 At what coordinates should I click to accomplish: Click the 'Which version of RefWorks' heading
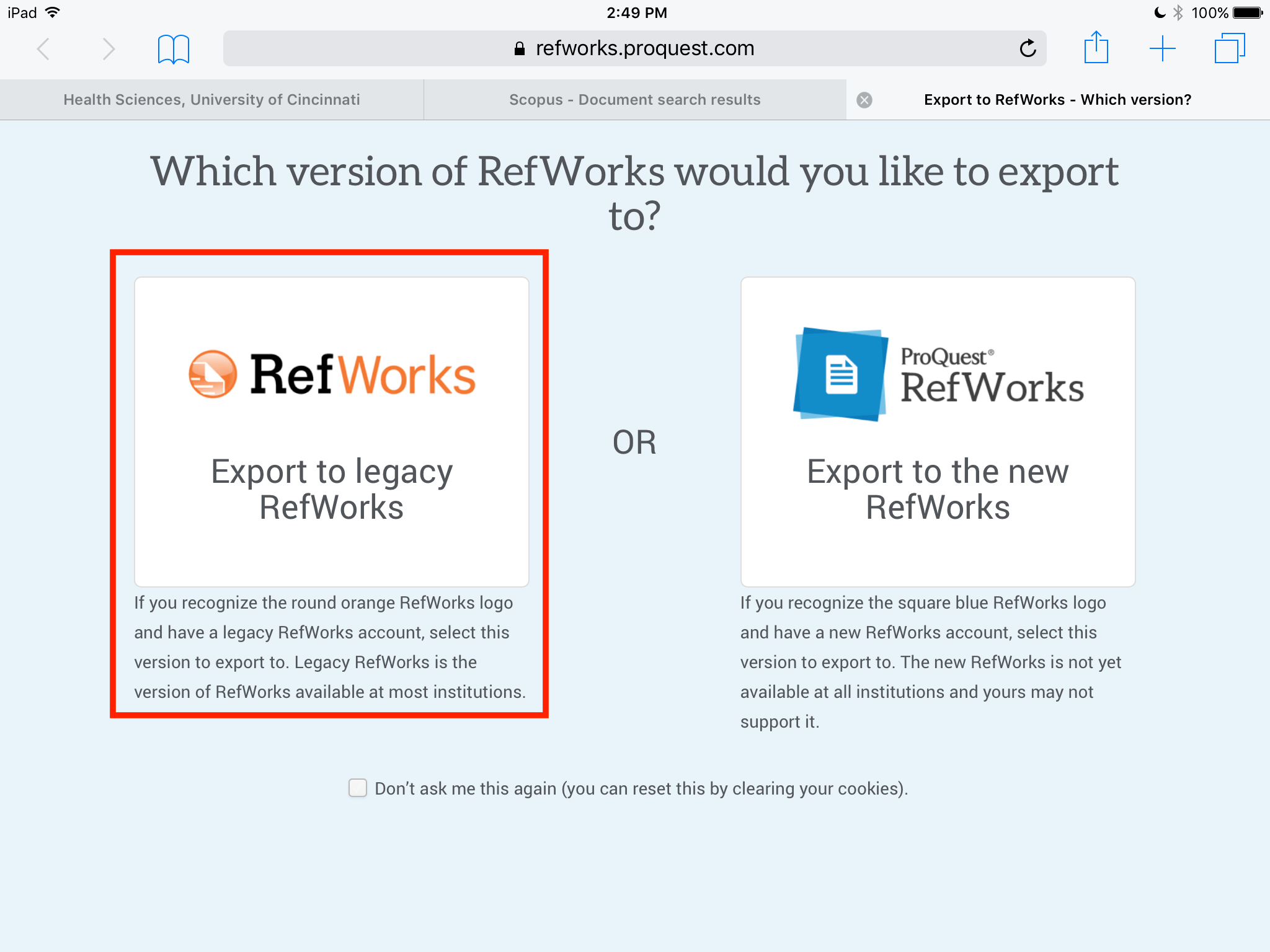click(x=634, y=193)
